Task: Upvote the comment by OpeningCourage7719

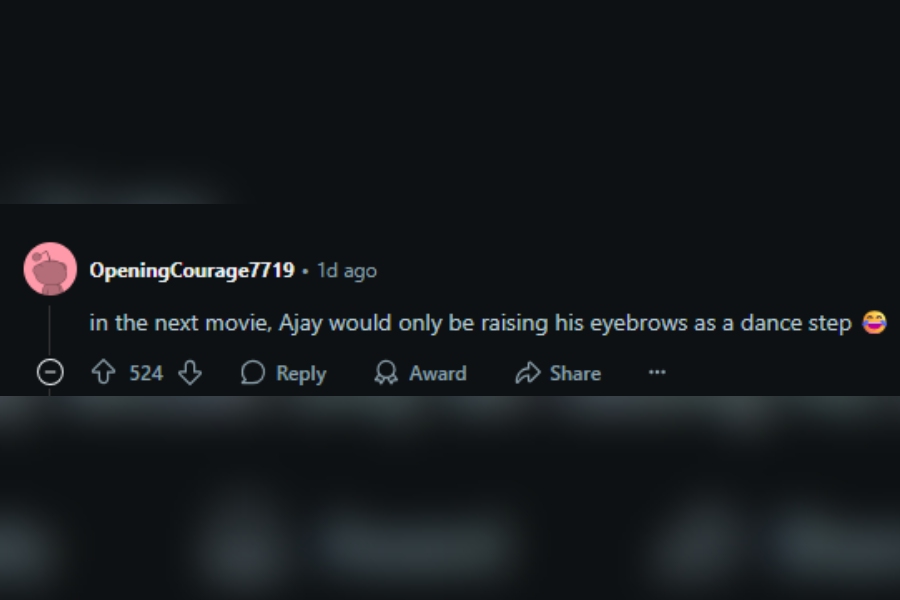Action: [x=103, y=373]
